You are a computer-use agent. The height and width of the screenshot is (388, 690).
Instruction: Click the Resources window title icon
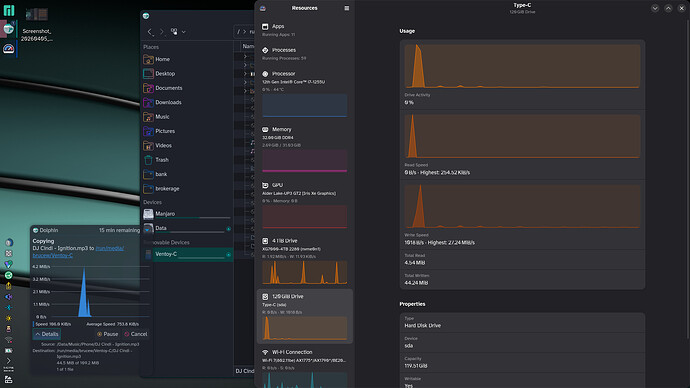263,8
